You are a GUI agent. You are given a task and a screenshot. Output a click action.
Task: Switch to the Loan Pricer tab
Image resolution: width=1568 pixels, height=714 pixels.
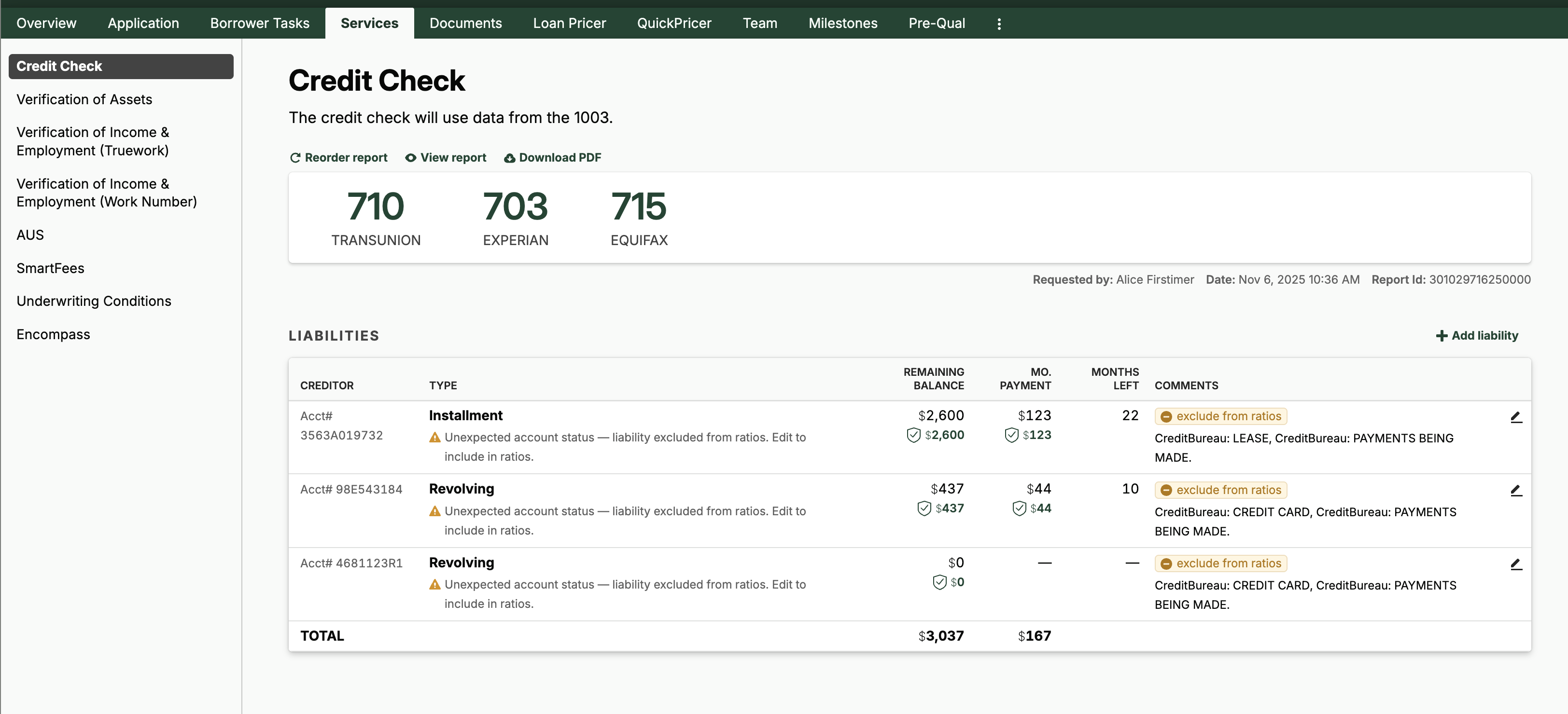point(569,24)
